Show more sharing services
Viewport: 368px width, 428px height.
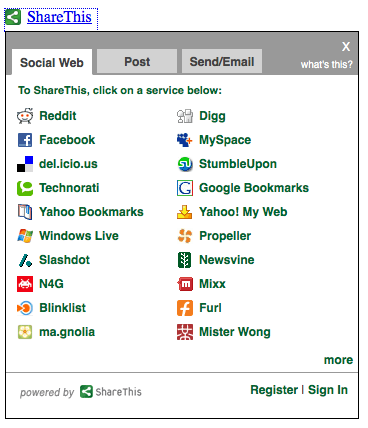(338, 360)
